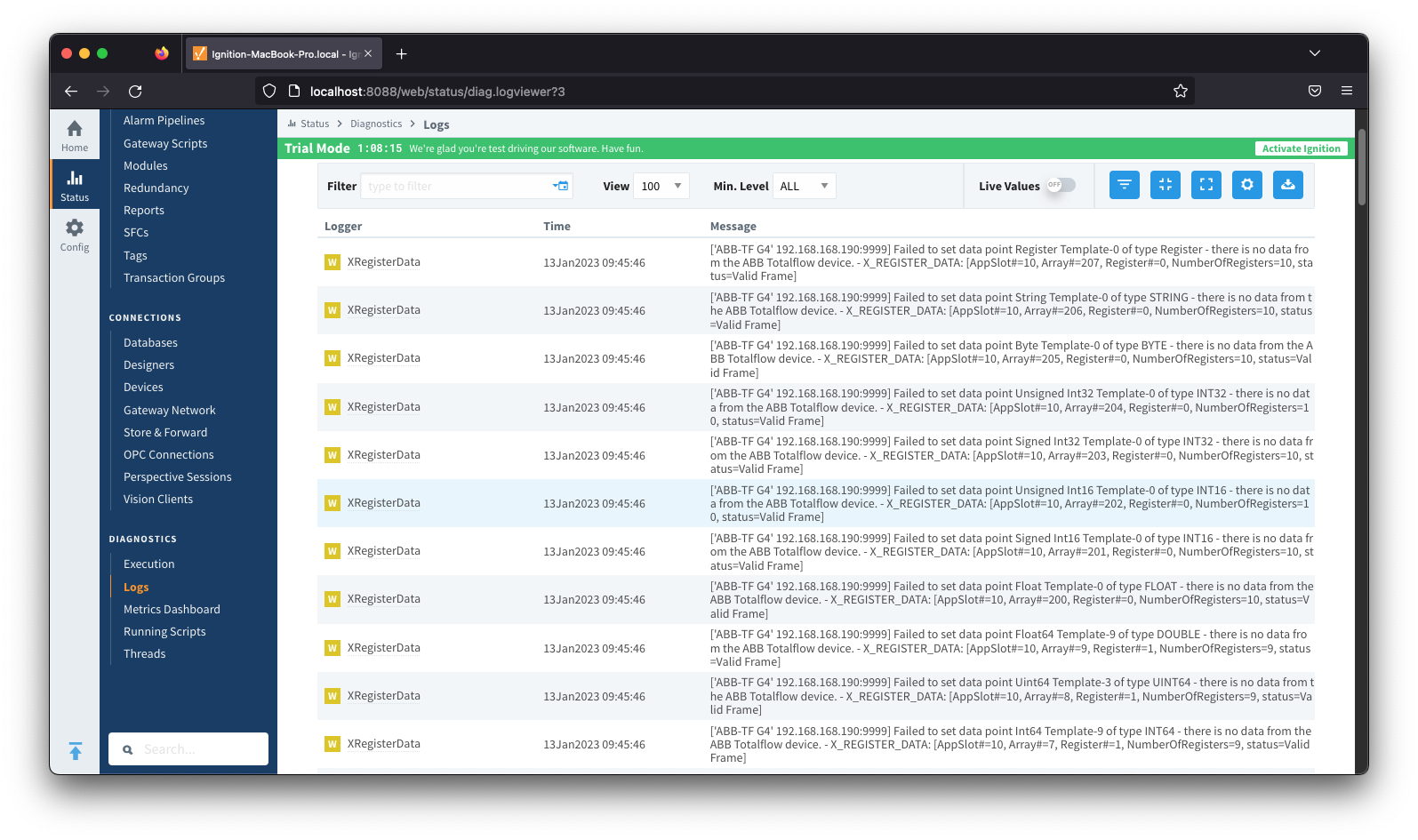The height and width of the screenshot is (840, 1418).
Task: Click the blue filter options icon
Action: point(1124,185)
